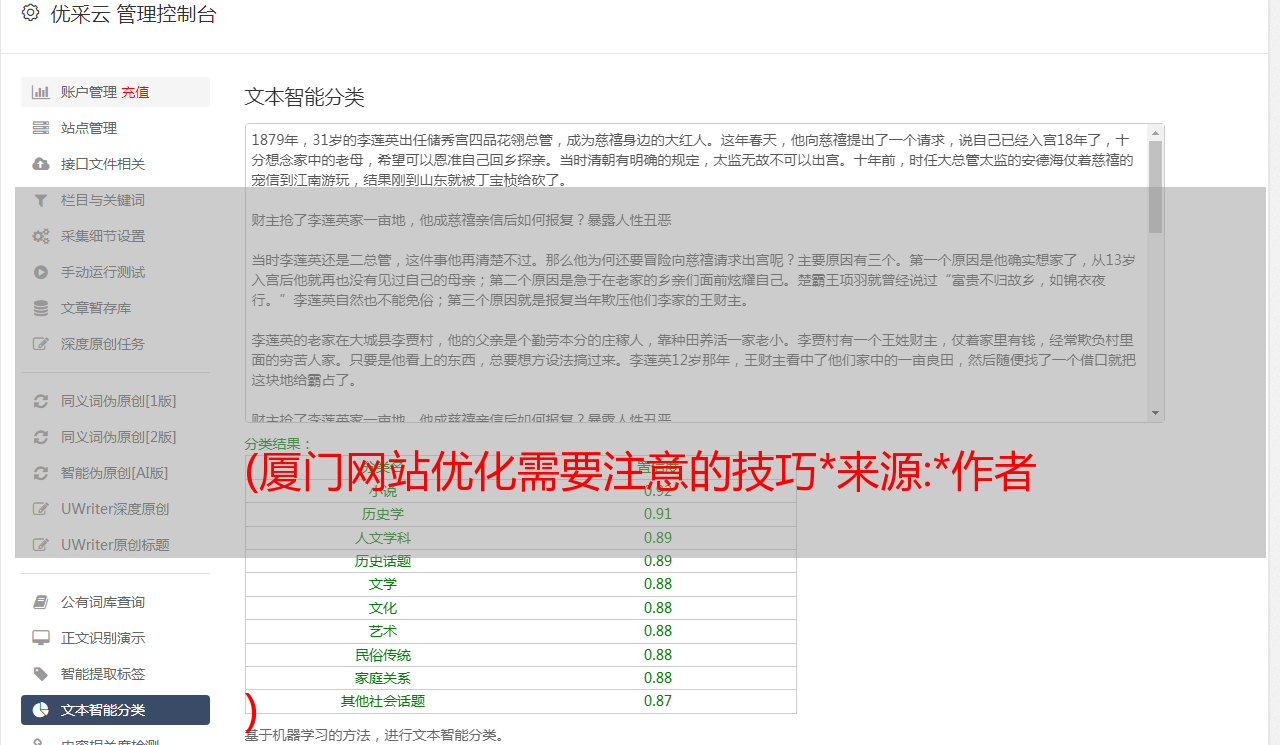The image size is (1280, 745).
Task: Click the 文化 category cell
Action: click(x=383, y=608)
